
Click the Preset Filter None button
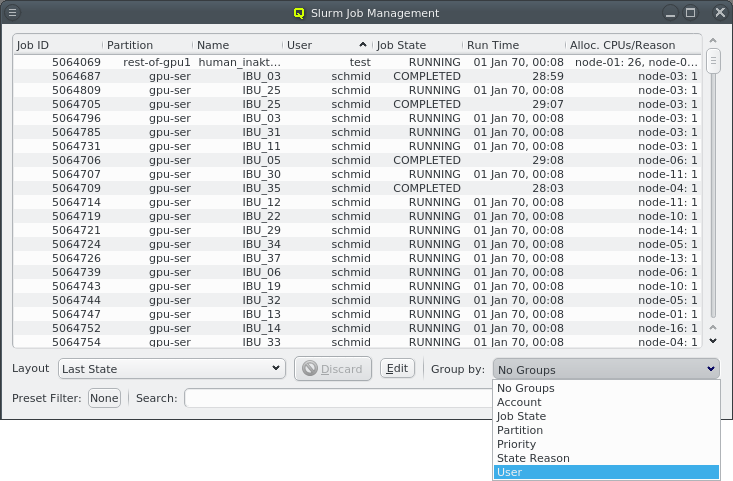pos(104,398)
